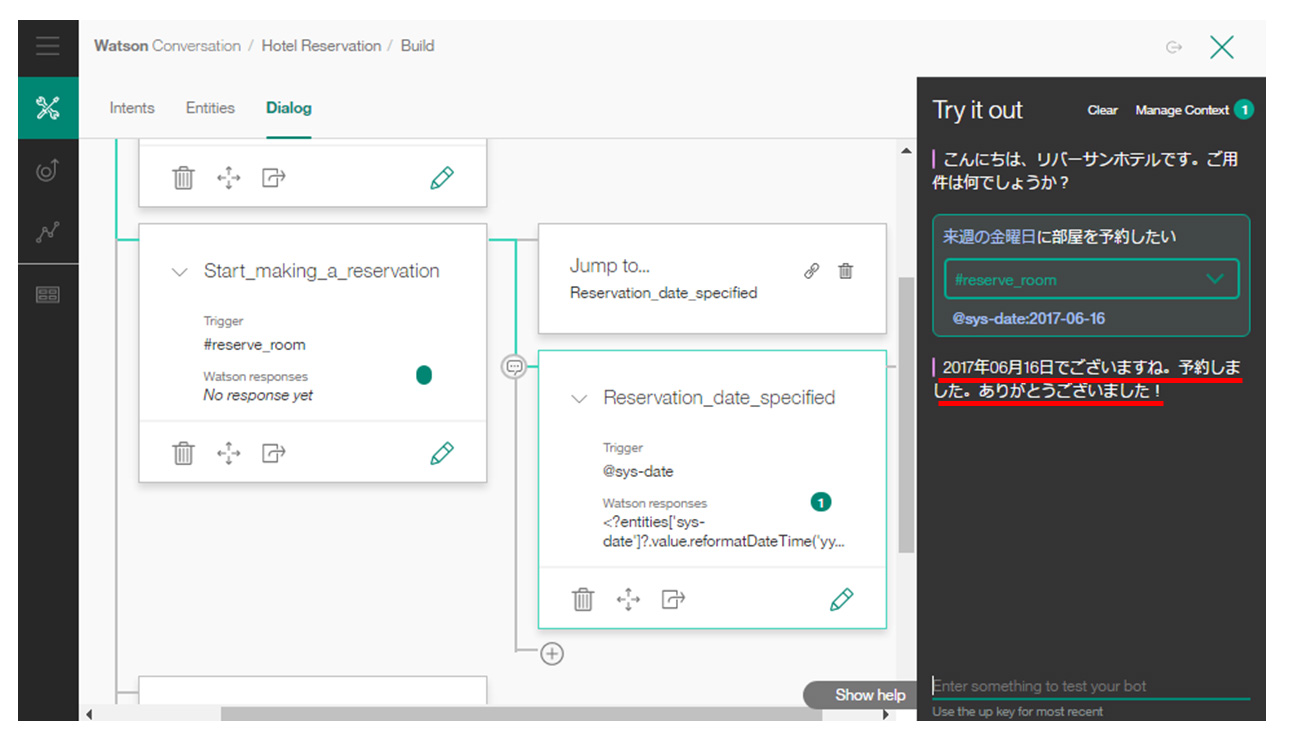1294x746 pixels.
Task: Collapse the Reservation_date_specified node chevron
Action: pos(578,398)
